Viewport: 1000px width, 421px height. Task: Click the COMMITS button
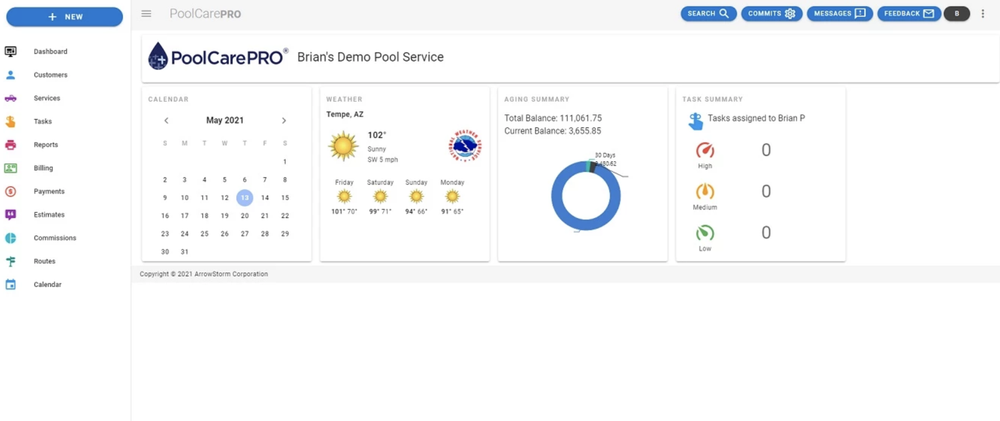(x=772, y=13)
